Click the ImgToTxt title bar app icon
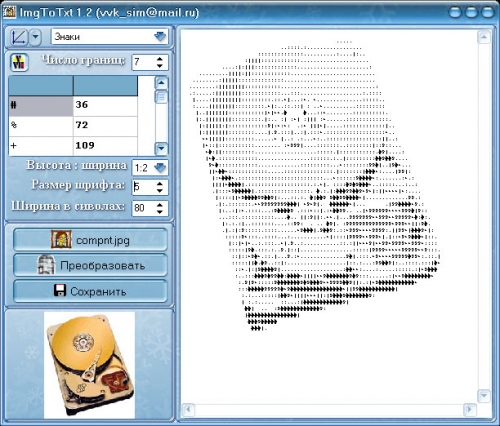 tap(9, 12)
